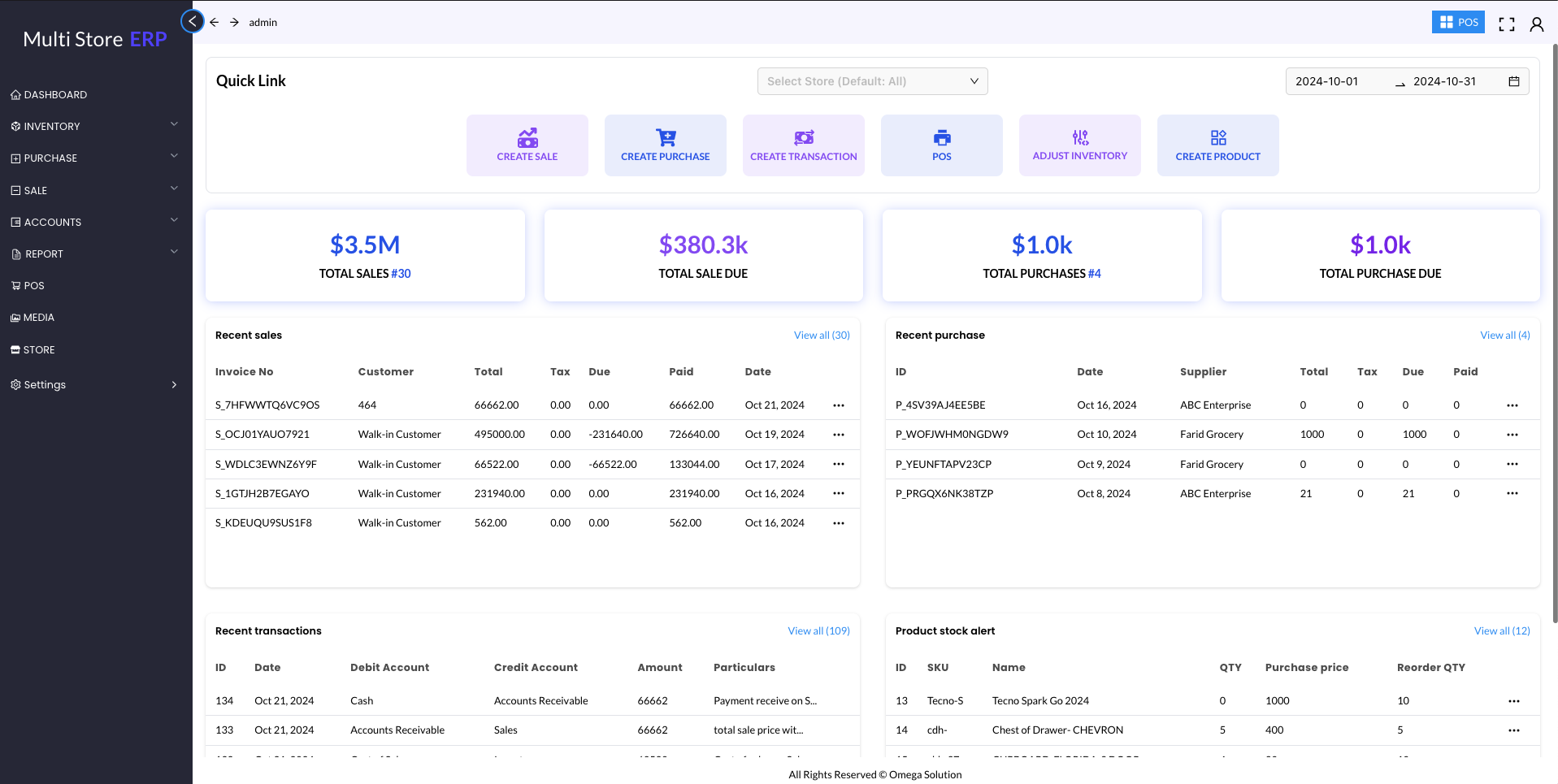Click View all (12) stock alert link
The width and height of the screenshot is (1558, 784).
(x=1501, y=630)
